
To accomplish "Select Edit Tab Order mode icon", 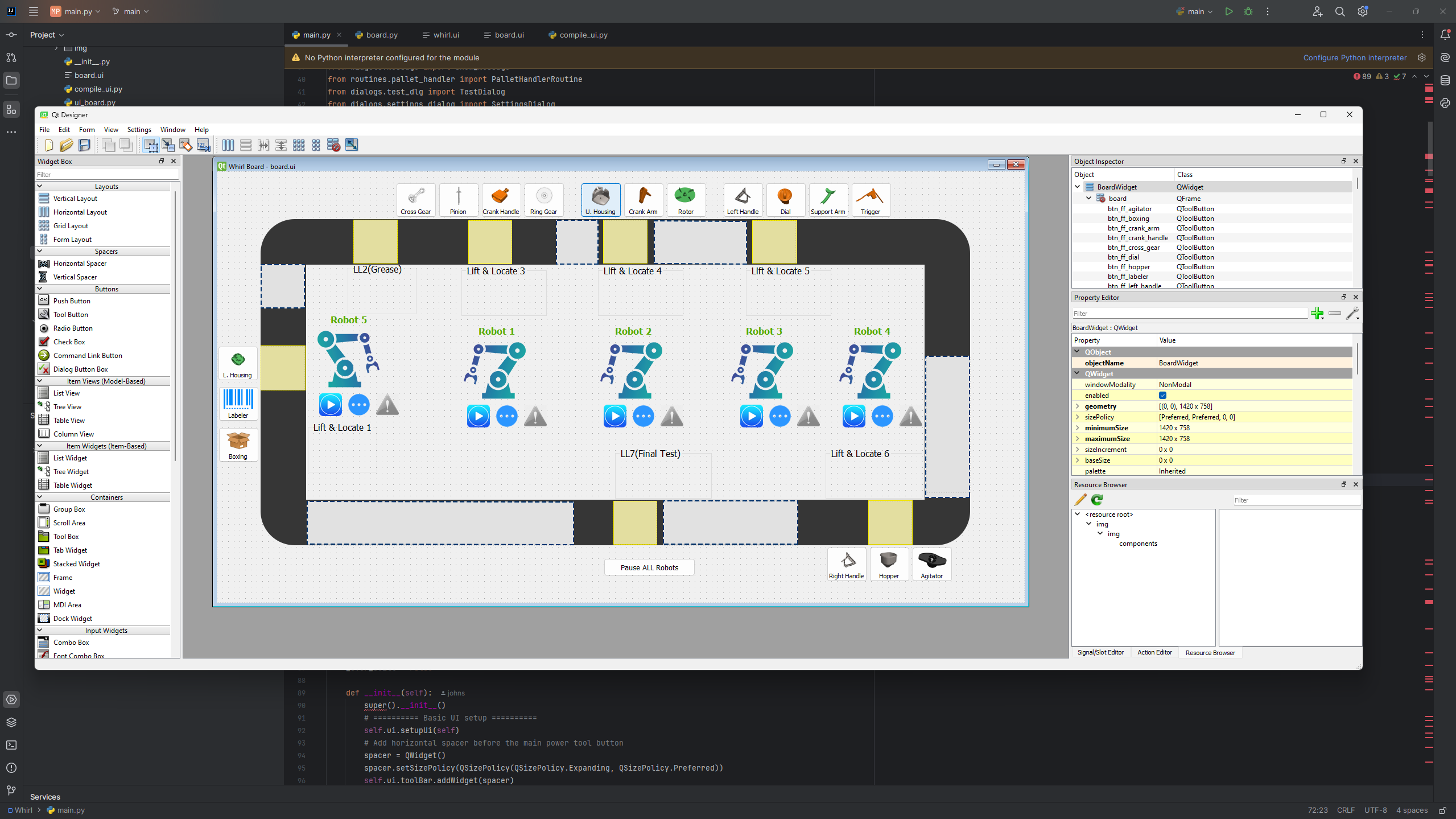I will [x=204, y=145].
